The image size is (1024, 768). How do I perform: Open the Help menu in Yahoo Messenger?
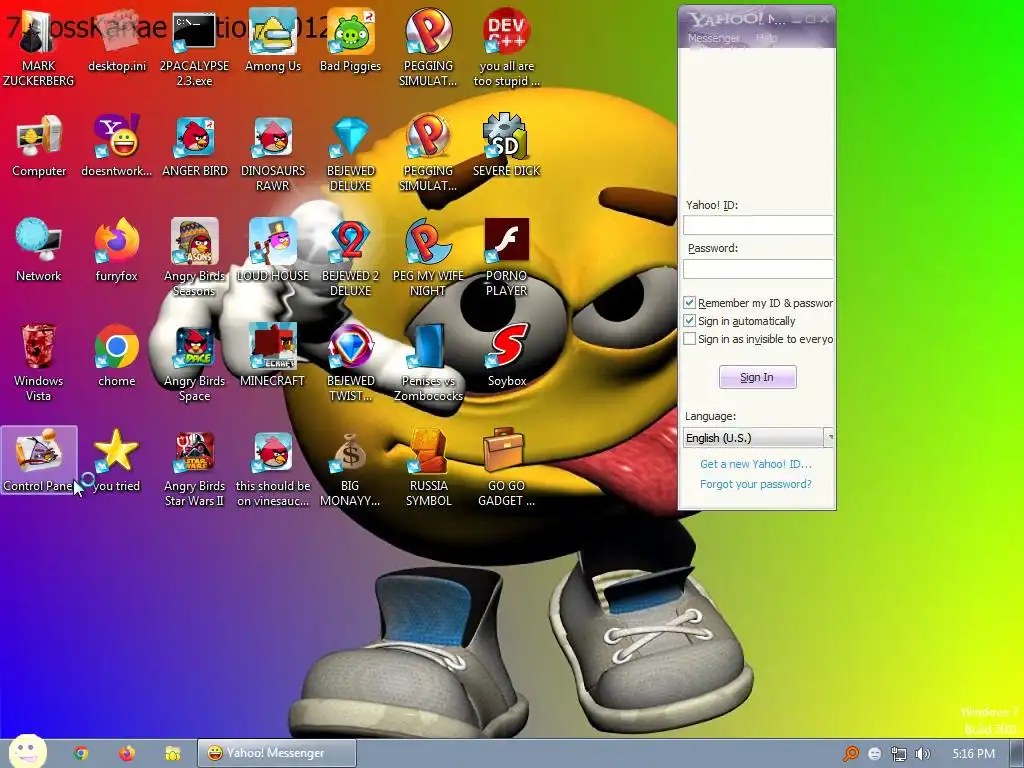[766, 38]
